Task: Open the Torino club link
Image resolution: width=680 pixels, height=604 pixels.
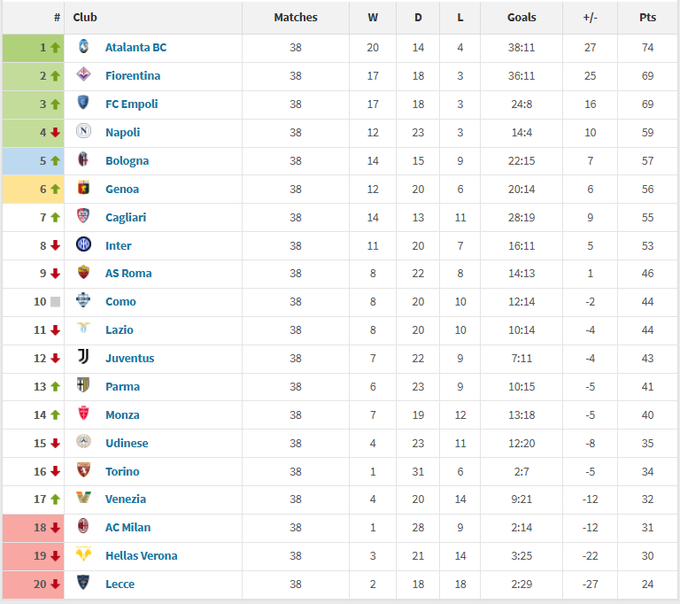Action: click(122, 471)
